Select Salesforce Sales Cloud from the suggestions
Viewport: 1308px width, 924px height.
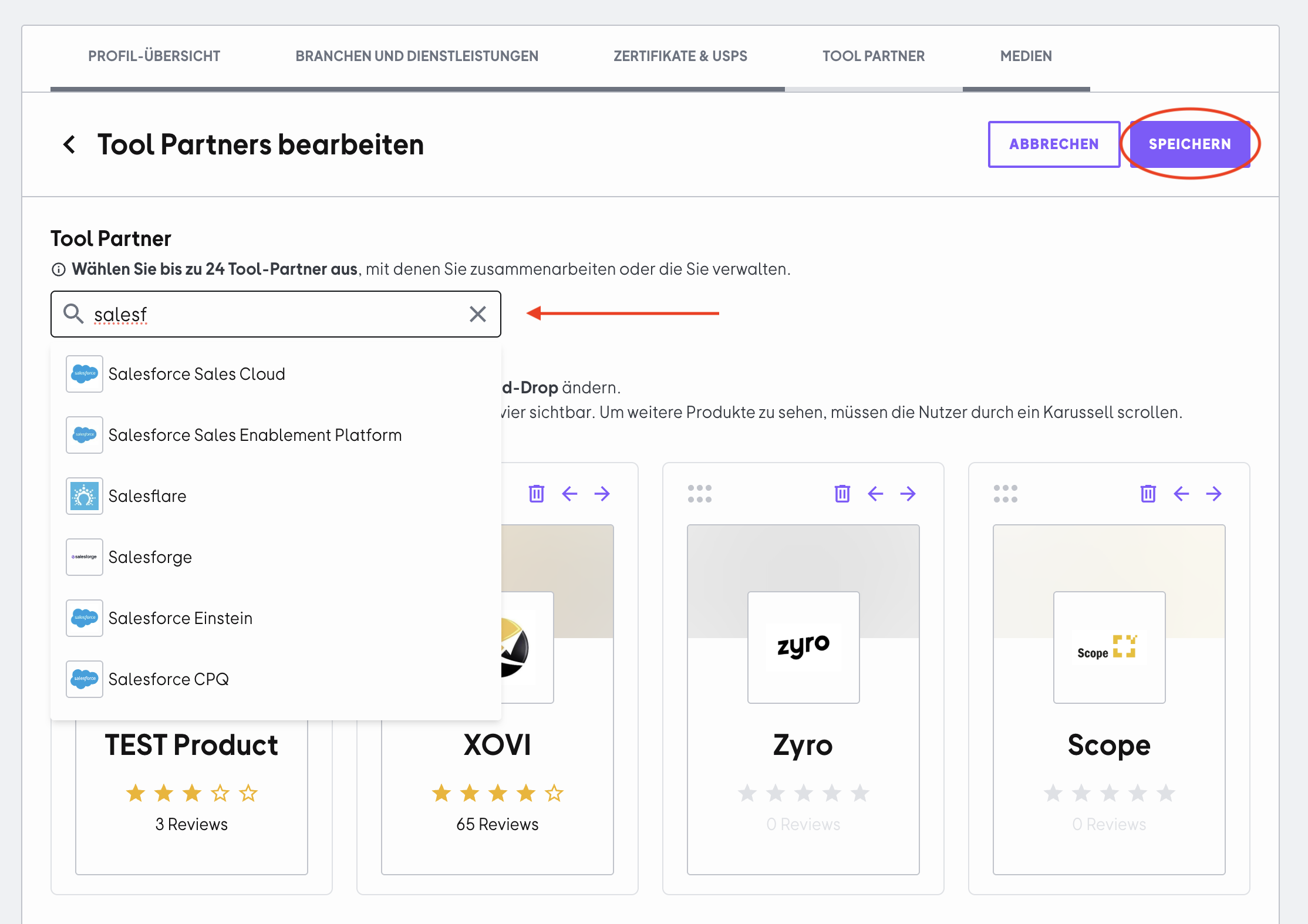tap(276, 374)
